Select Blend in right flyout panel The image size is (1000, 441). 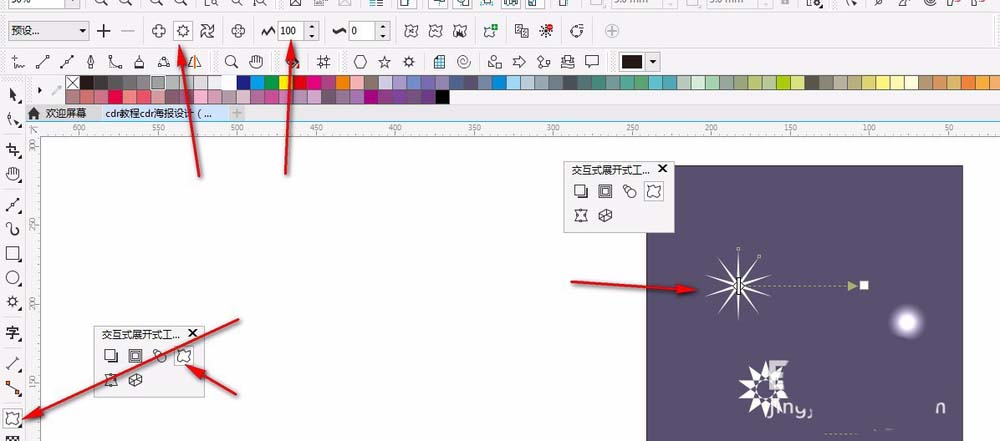click(629, 191)
